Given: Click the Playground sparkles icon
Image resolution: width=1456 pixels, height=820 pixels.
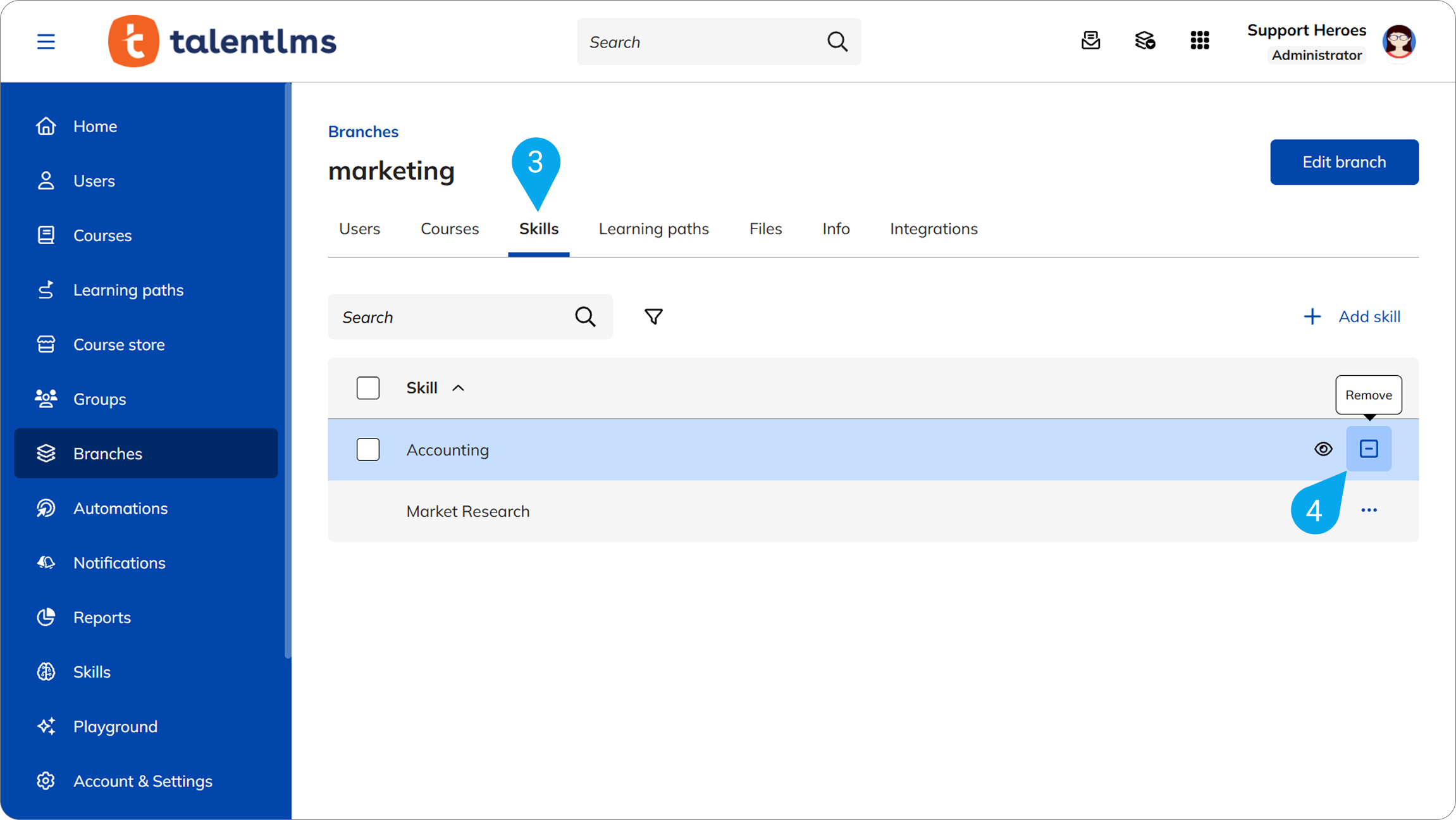Looking at the screenshot, I should [46, 726].
